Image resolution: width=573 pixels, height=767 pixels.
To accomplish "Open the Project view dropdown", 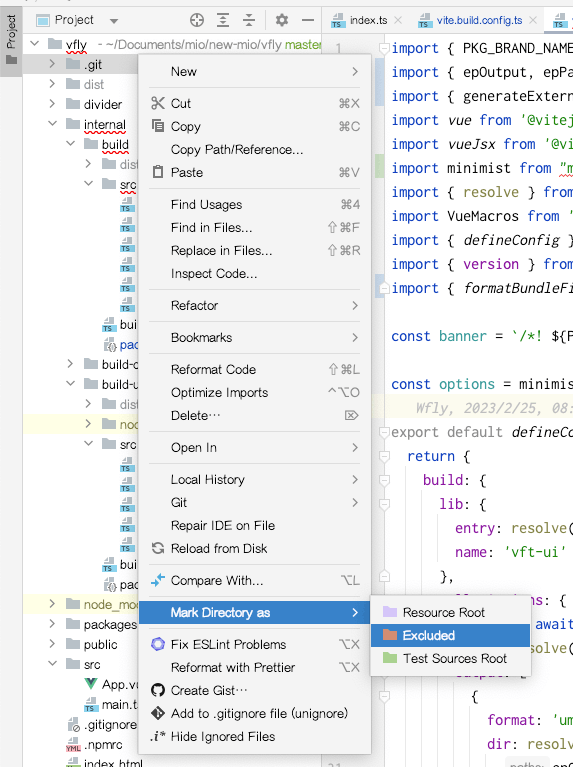I will (x=114, y=21).
